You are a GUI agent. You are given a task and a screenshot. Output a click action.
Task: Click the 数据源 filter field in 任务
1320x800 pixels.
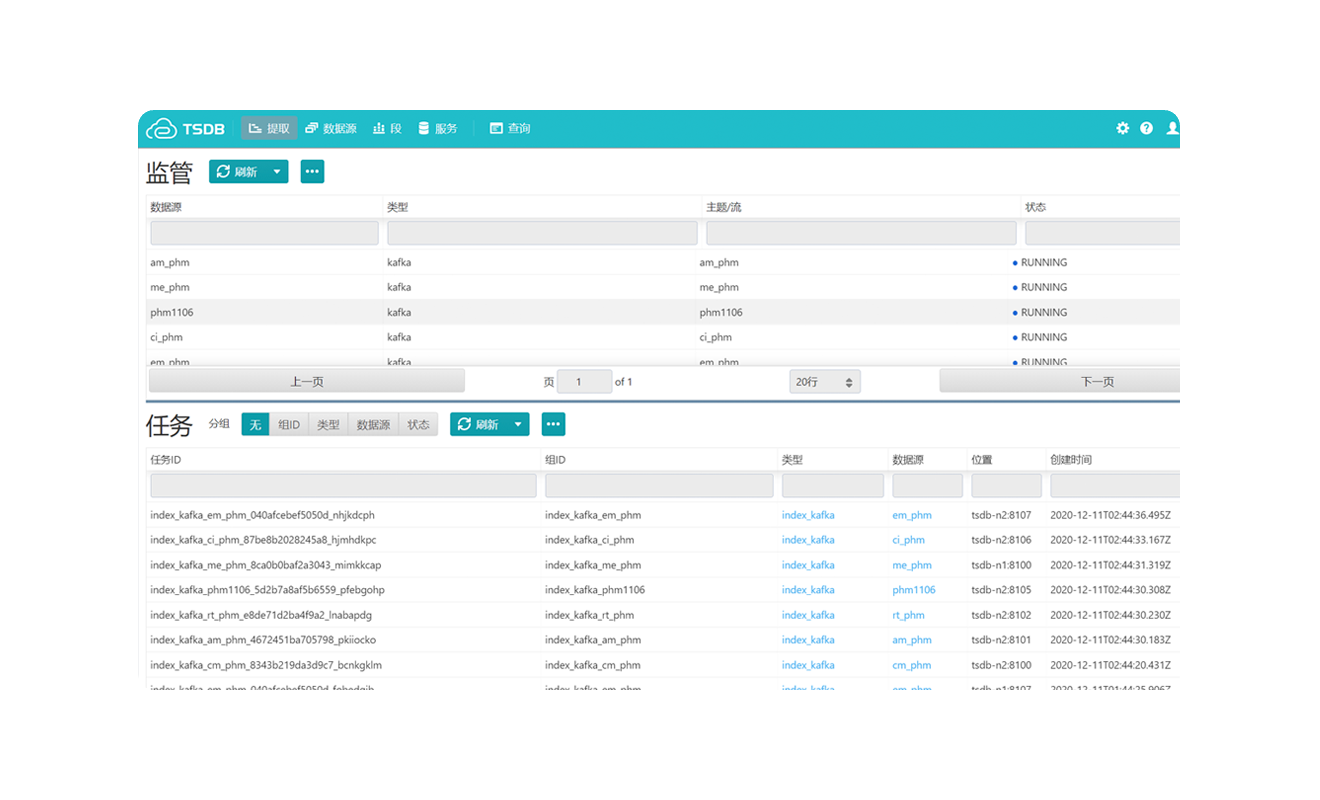(927, 486)
